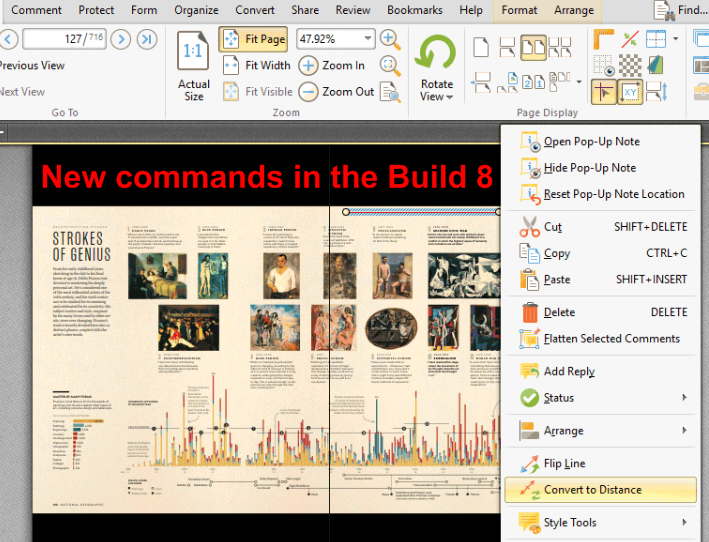The width and height of the screenshot is (709, 542).
Task: Open the Share ribbon tab
Action: pos(305,10)
